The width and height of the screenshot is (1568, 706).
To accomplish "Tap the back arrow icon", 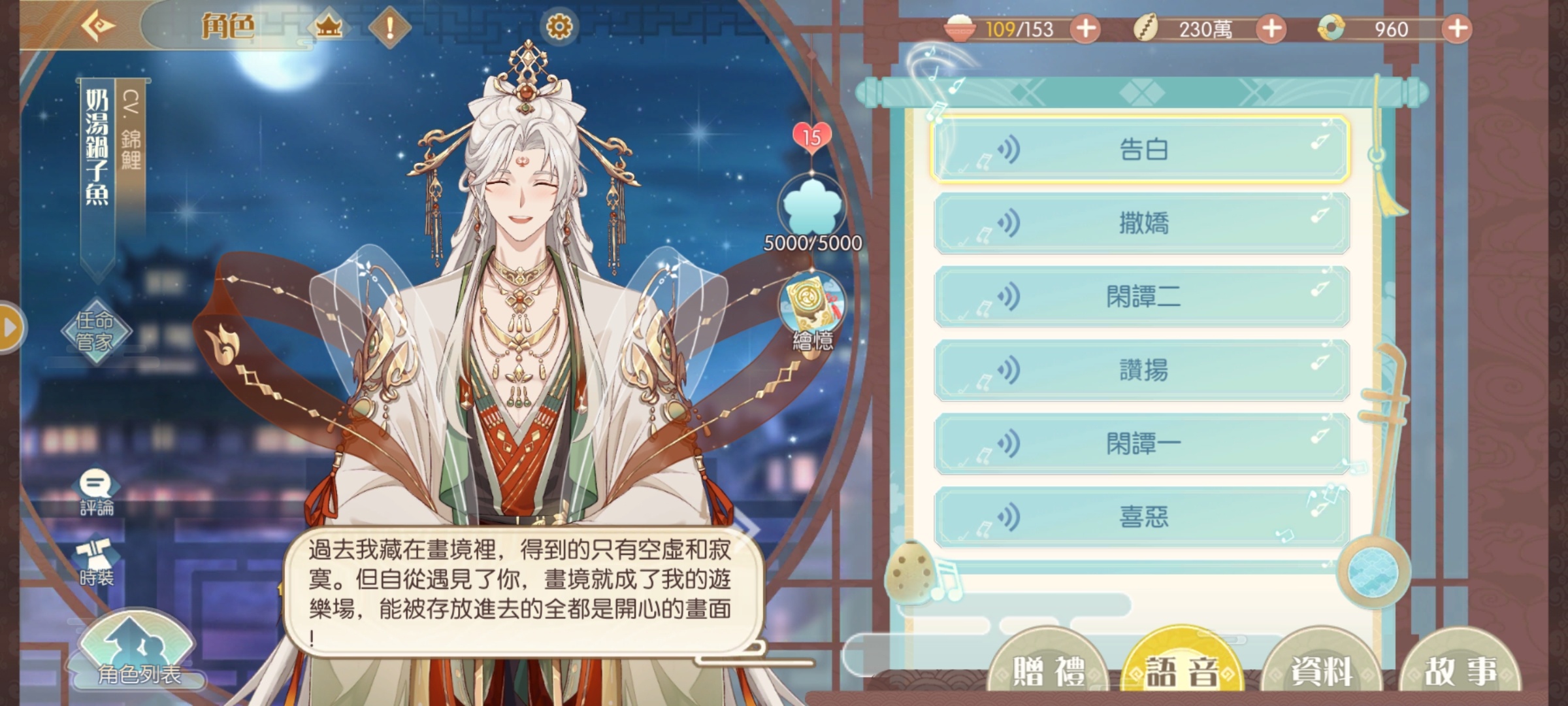I will click(x=99, y=27).
